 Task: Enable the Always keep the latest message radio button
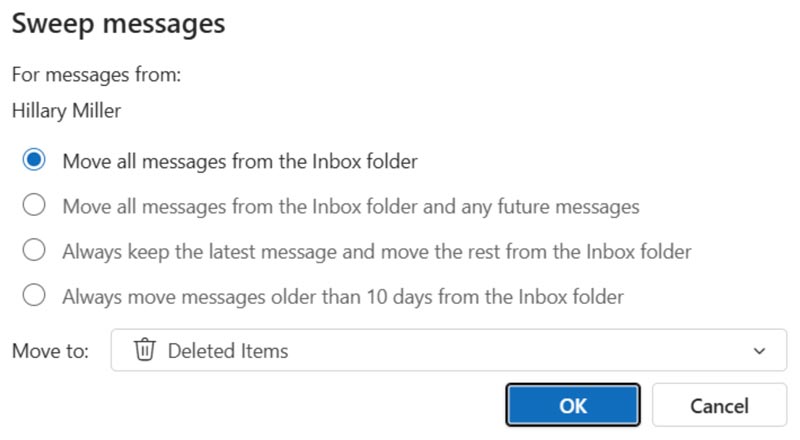tap(34, 250)
